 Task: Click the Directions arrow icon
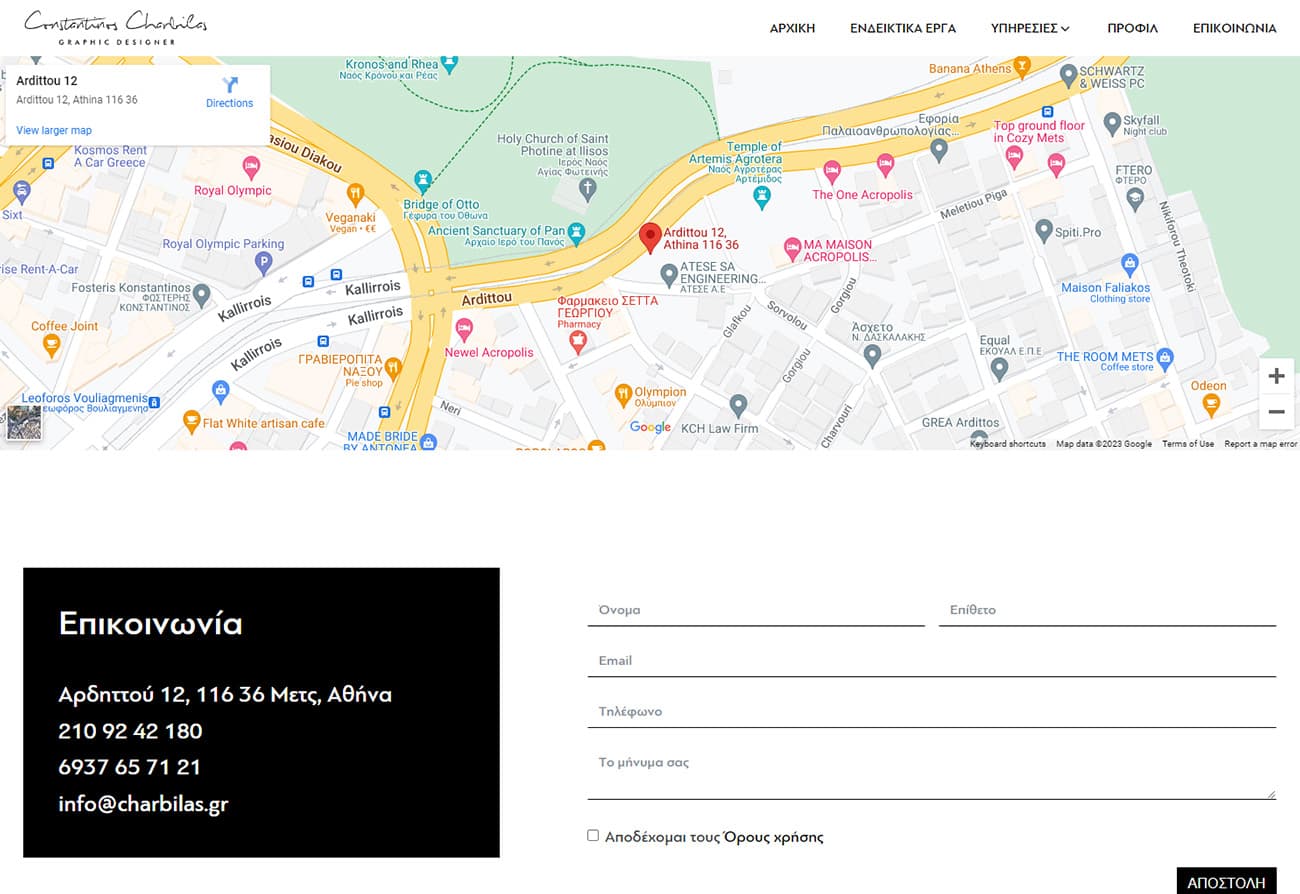(230, 85)
